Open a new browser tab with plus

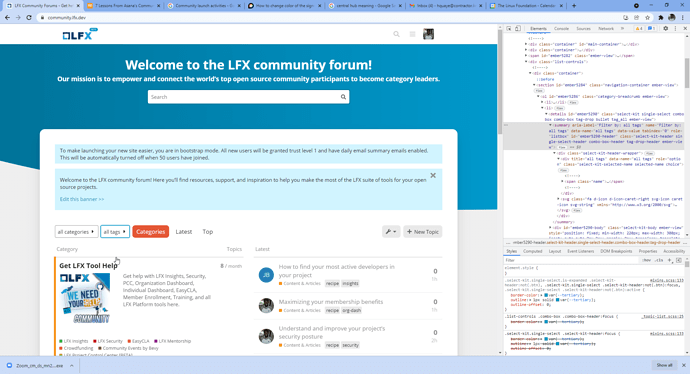click(574, 6)
